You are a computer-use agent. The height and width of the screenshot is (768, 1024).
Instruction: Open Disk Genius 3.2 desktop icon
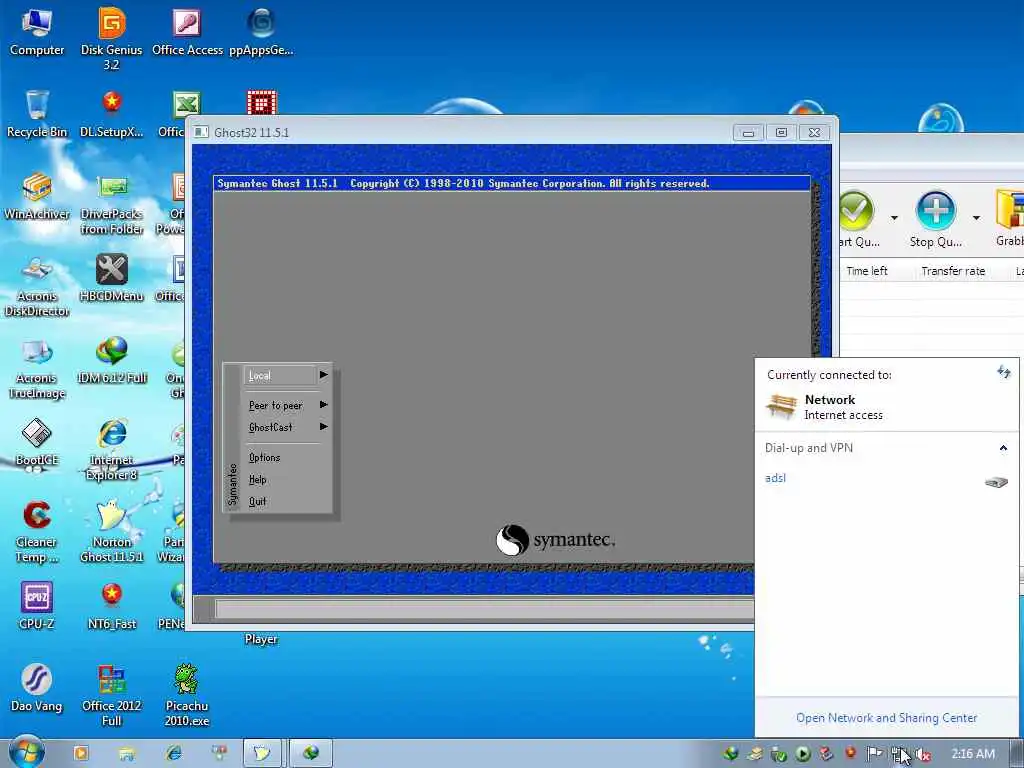tap(112, 38)
